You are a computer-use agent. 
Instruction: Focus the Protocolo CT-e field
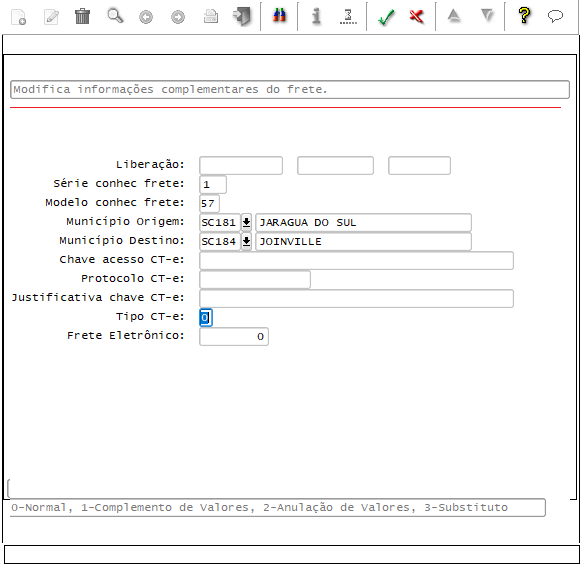pos(255,279)
